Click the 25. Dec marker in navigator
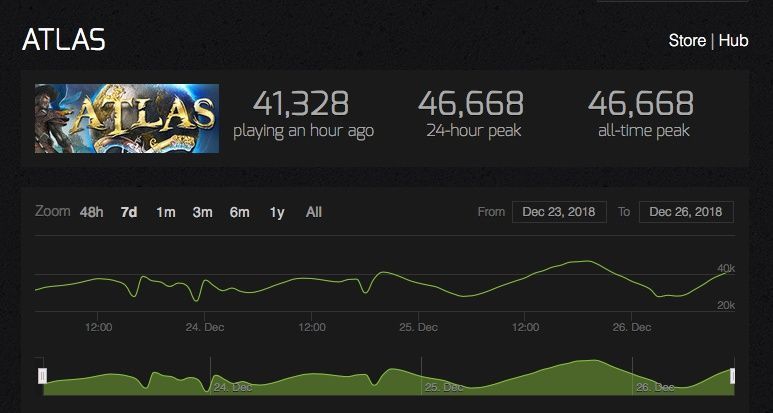 [443, 387]
